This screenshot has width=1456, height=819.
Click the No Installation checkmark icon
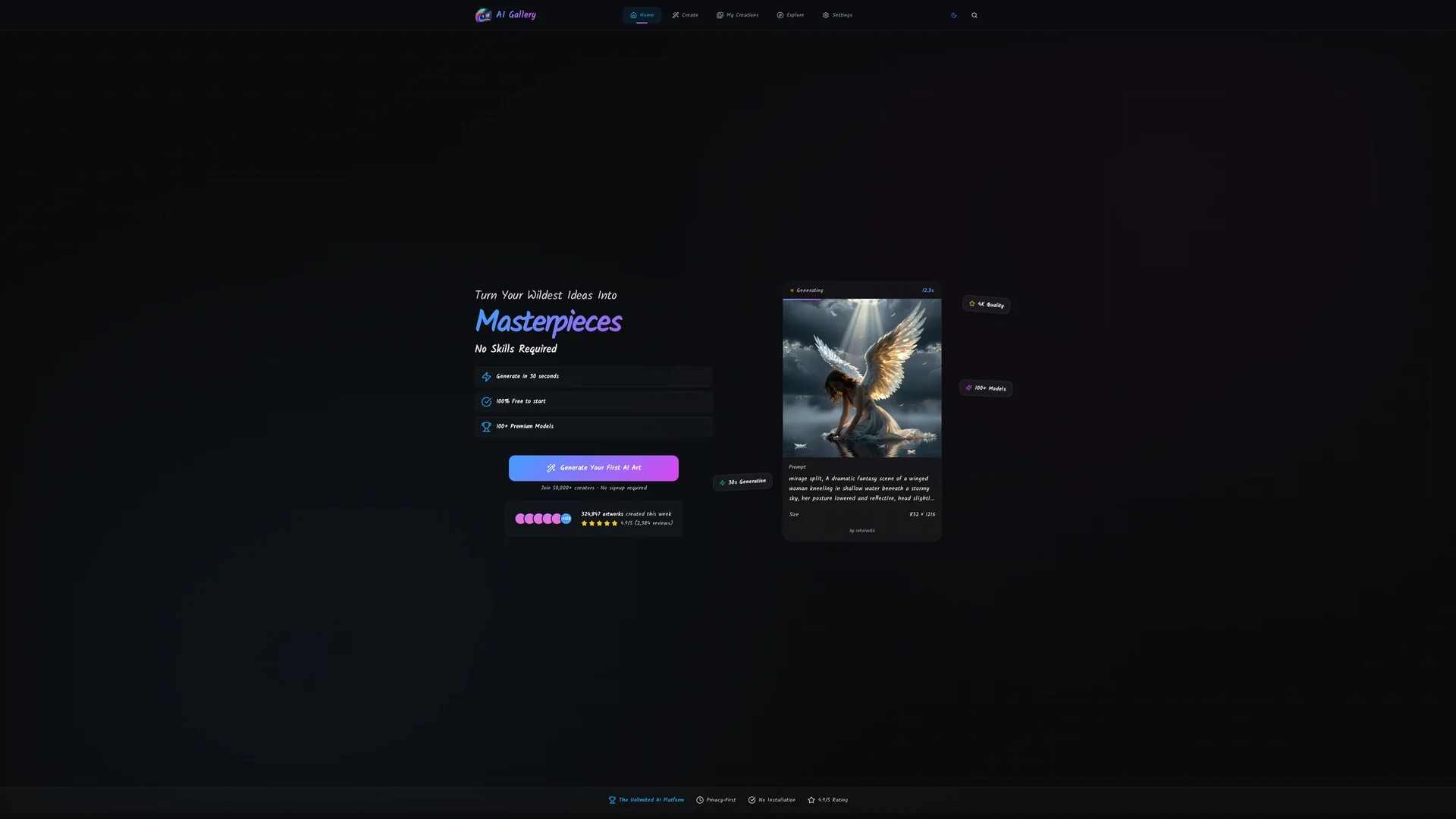coord(752,800)
